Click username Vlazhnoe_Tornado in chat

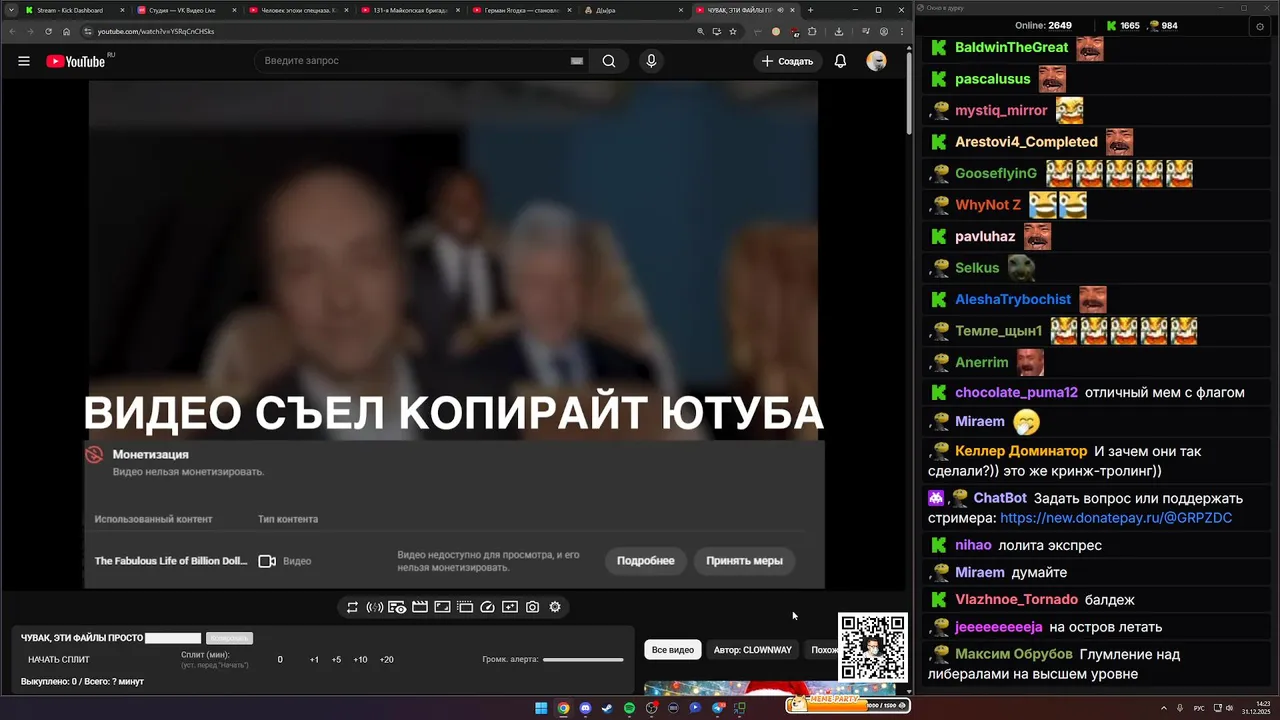(1016, 600)
